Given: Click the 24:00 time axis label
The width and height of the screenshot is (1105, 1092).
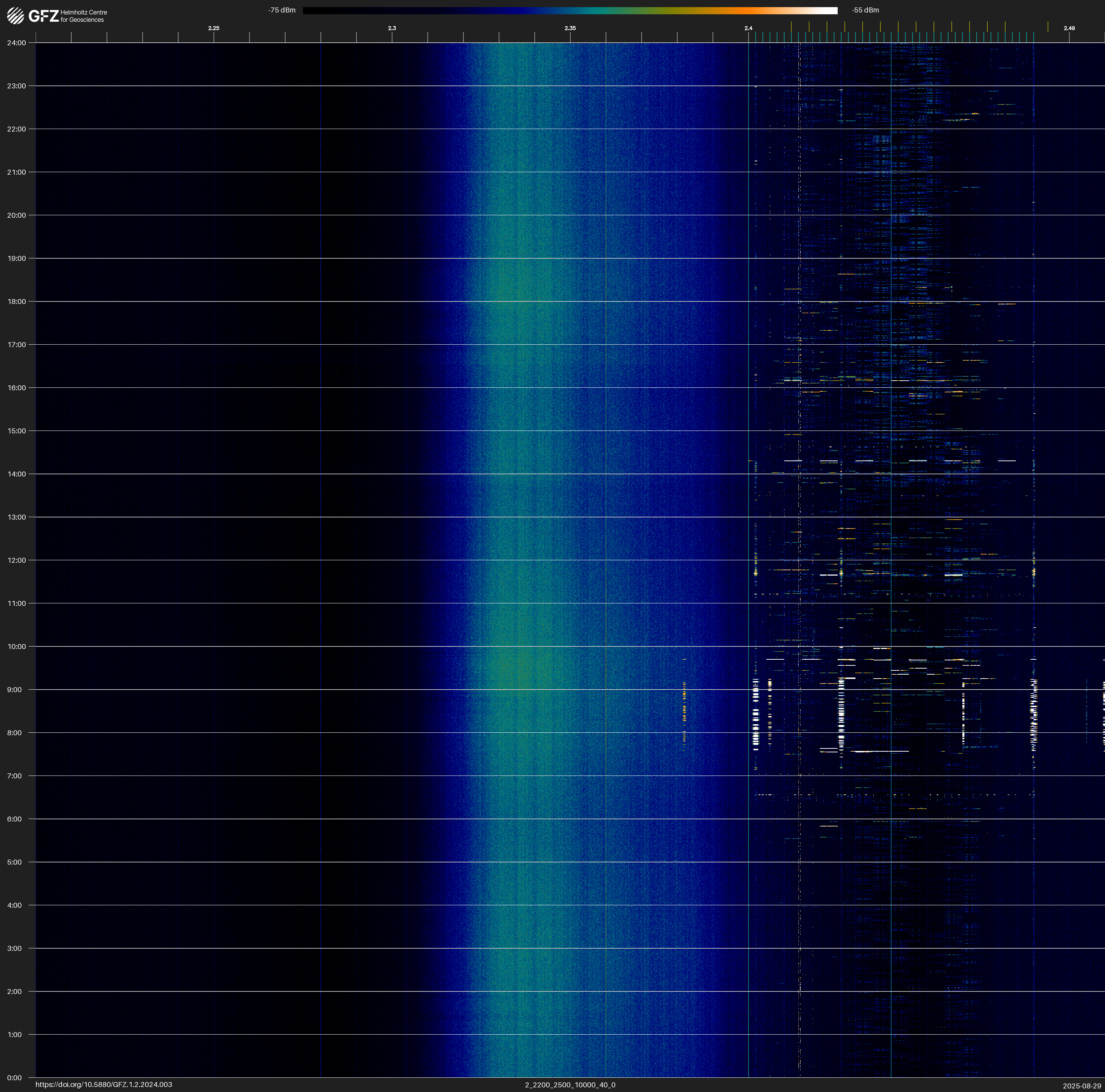Looking at the screenshot, I should pos(17,43).
